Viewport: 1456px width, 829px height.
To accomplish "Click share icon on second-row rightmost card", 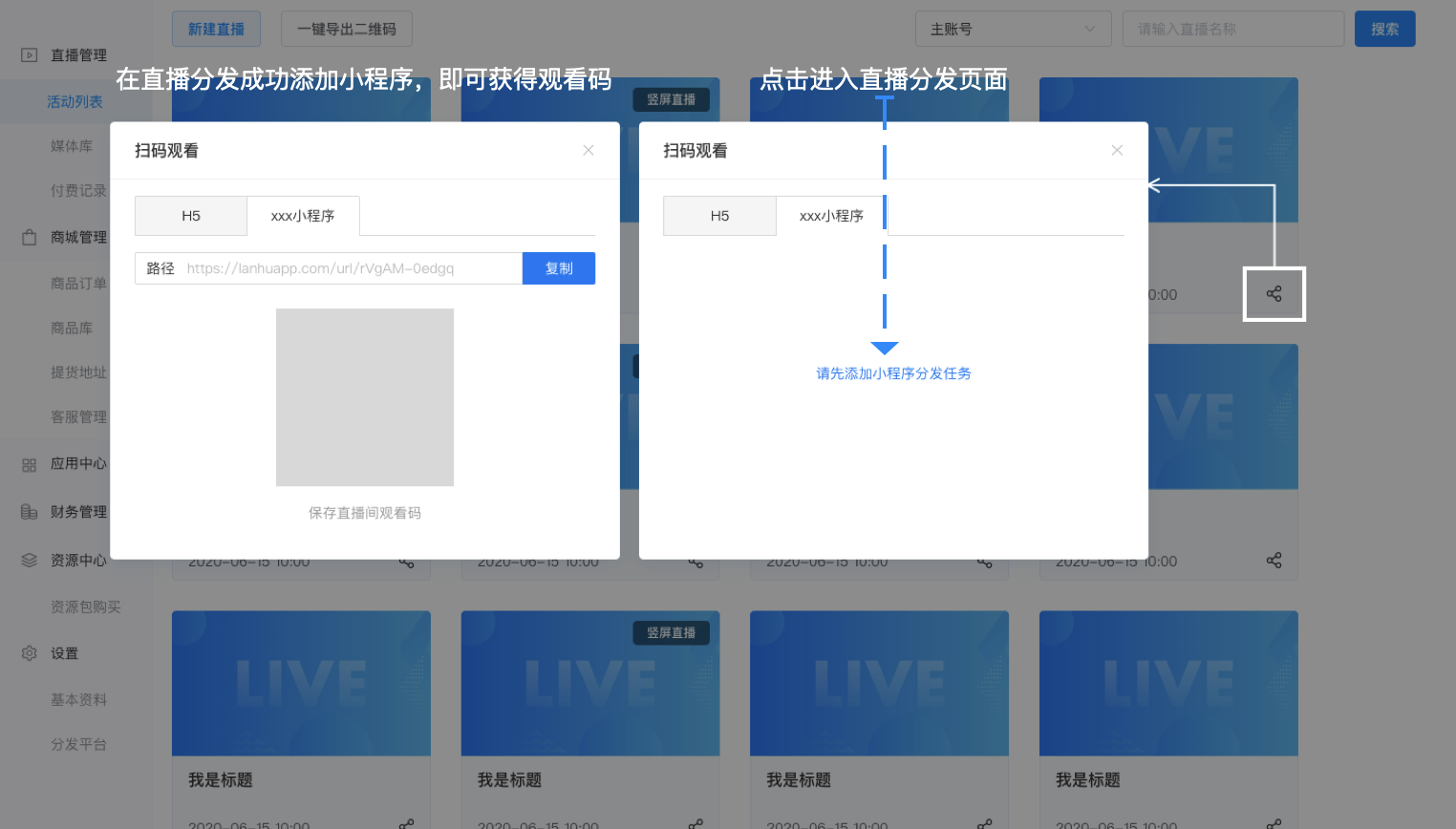I will (x=1274, y=561).
